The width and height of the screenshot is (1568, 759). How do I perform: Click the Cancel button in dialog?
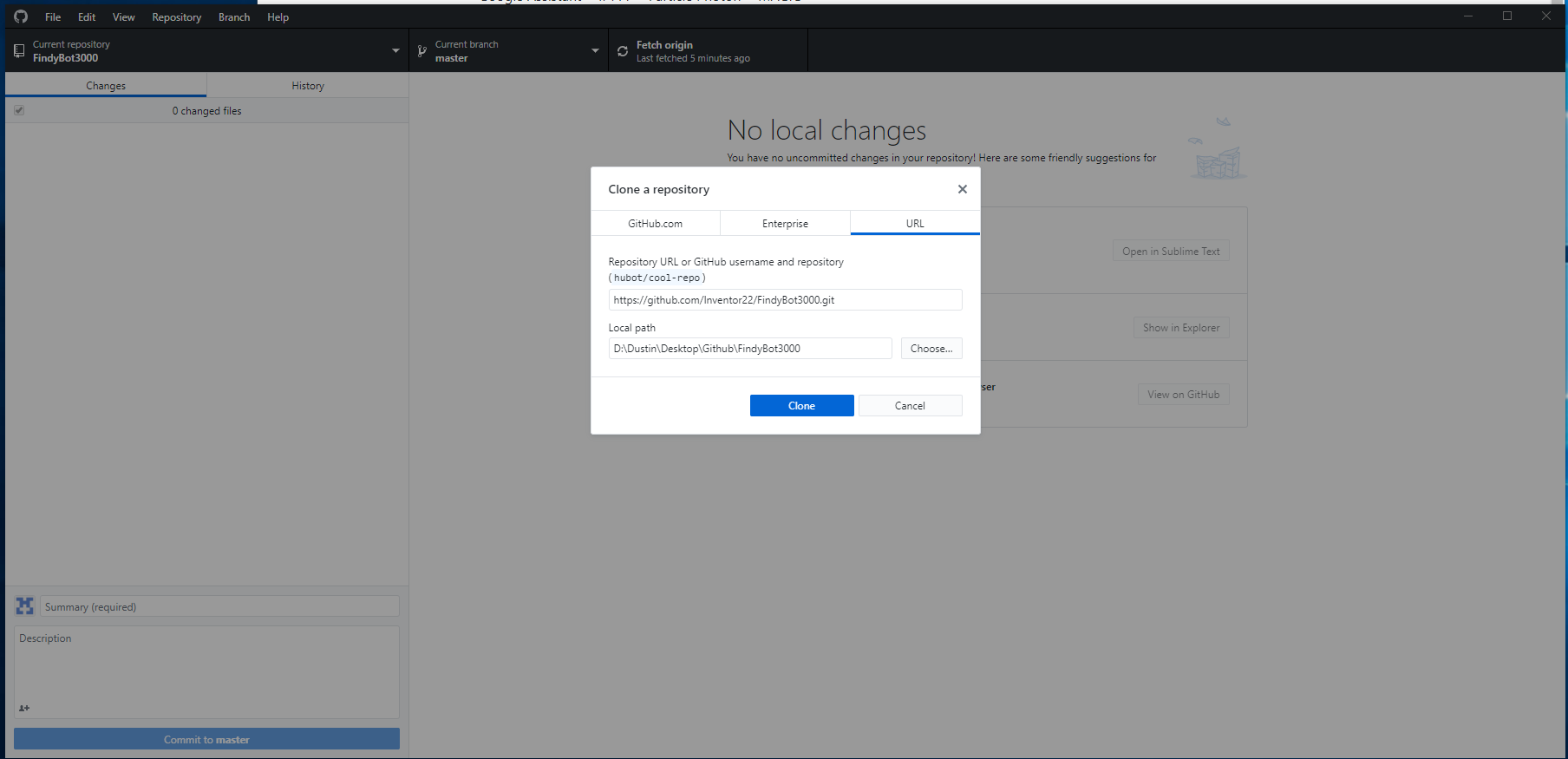pyautogui.click(x=911, y=405)
